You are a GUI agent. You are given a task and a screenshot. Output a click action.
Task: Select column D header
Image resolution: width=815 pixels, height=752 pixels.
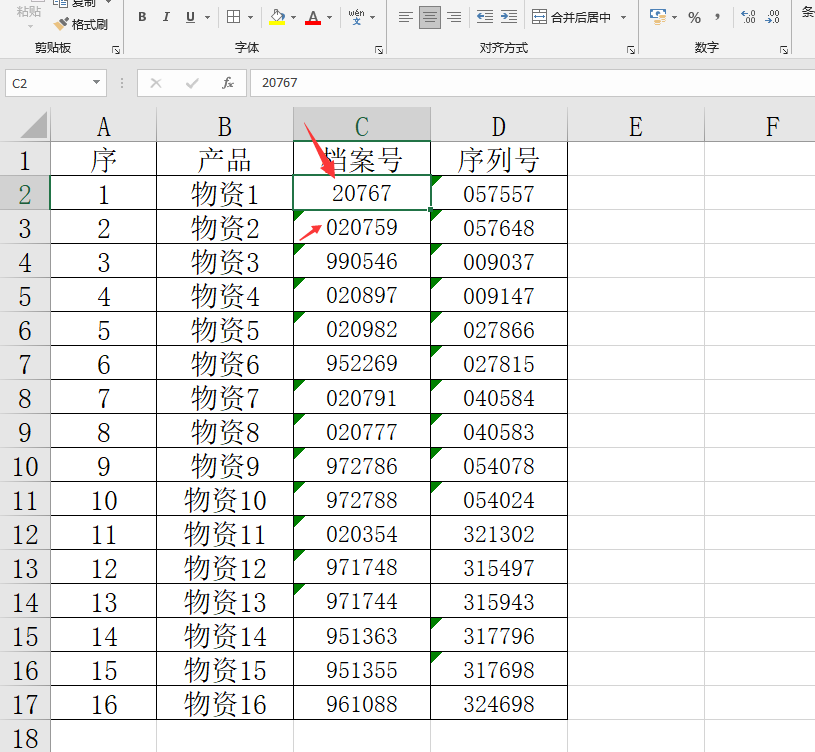pos(499,126)
